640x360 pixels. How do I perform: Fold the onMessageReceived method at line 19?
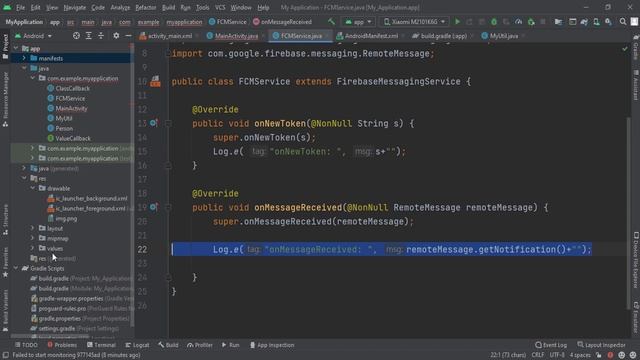[168, 207]
